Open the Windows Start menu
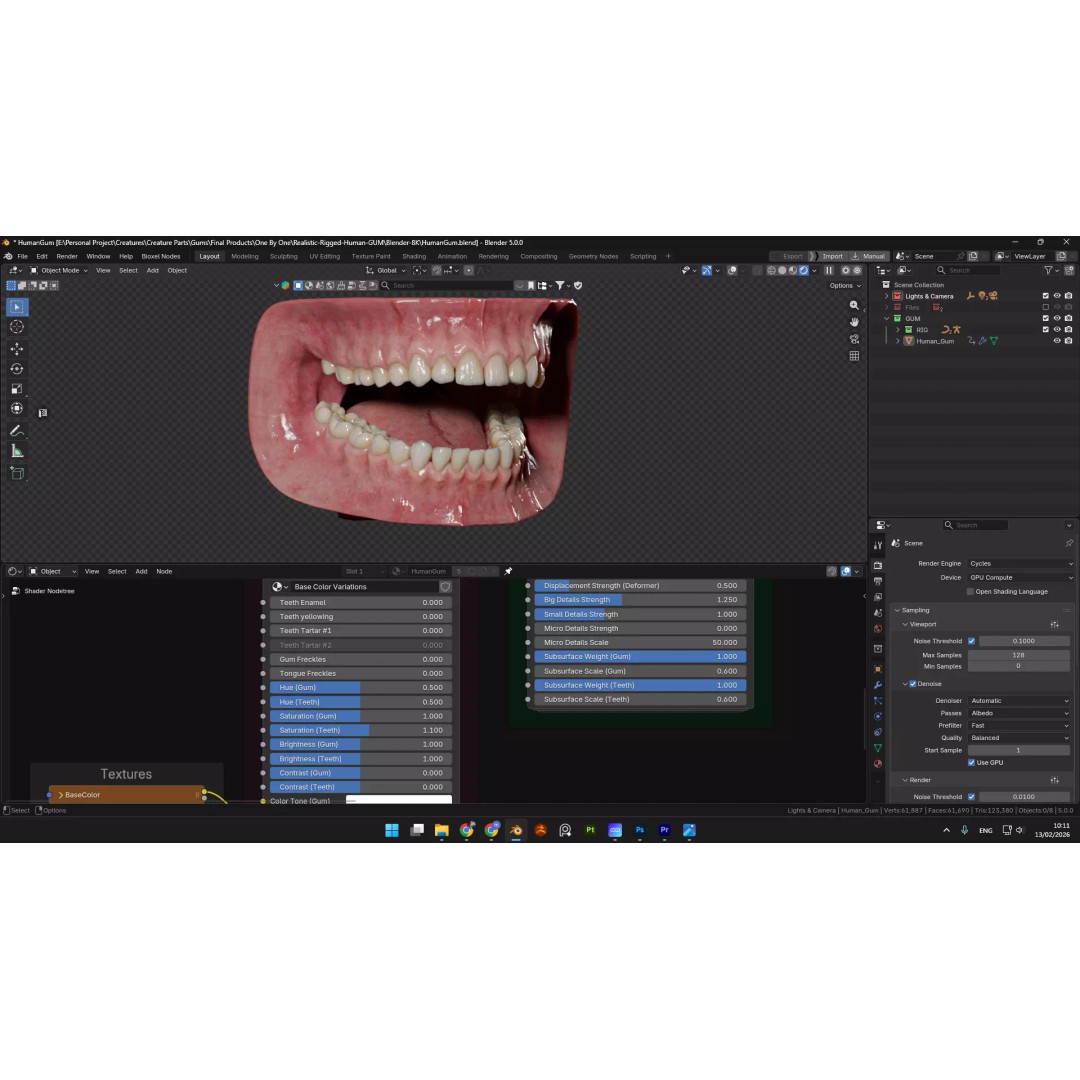1080x1080 pixels. 392,831
